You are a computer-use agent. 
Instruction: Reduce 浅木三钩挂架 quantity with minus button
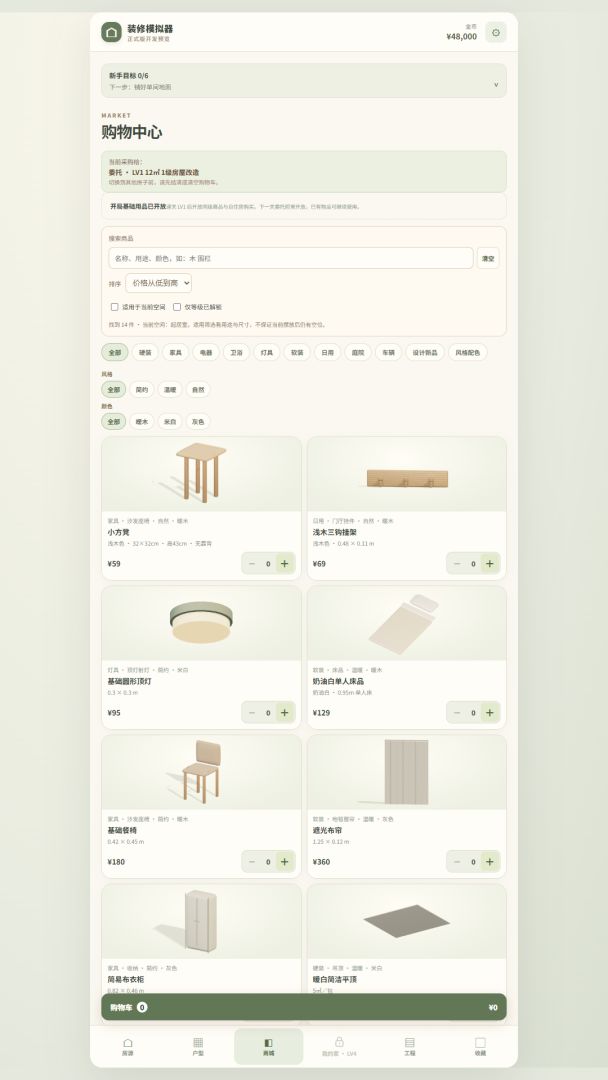pyautogui.click(x=457, y=563)
